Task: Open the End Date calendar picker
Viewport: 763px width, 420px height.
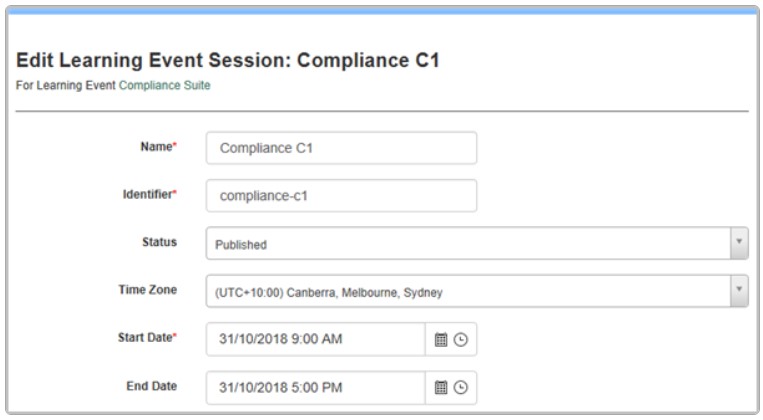Action: pyautogui.click(x=441, y=387)
